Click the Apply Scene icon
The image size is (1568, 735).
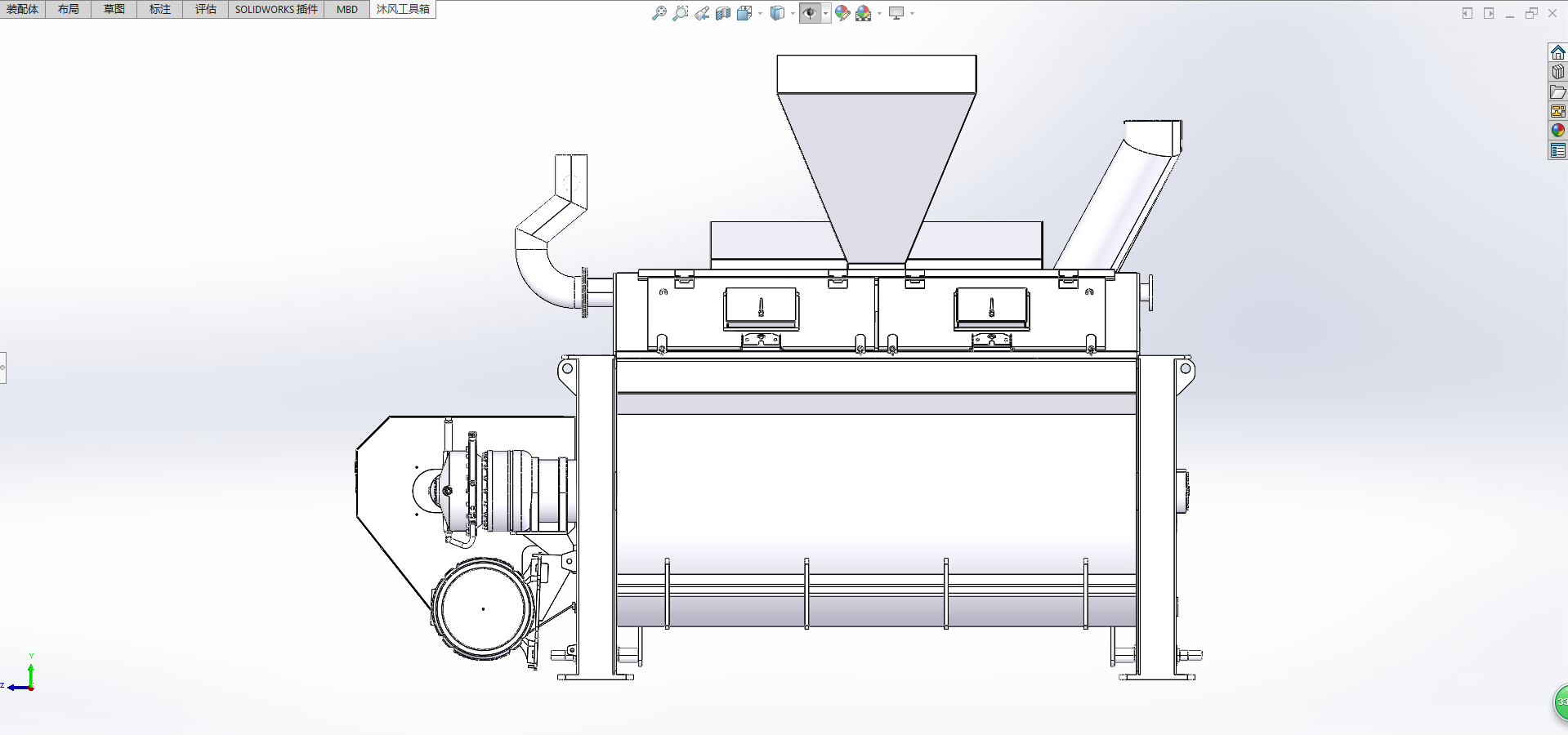click(864, 13)
